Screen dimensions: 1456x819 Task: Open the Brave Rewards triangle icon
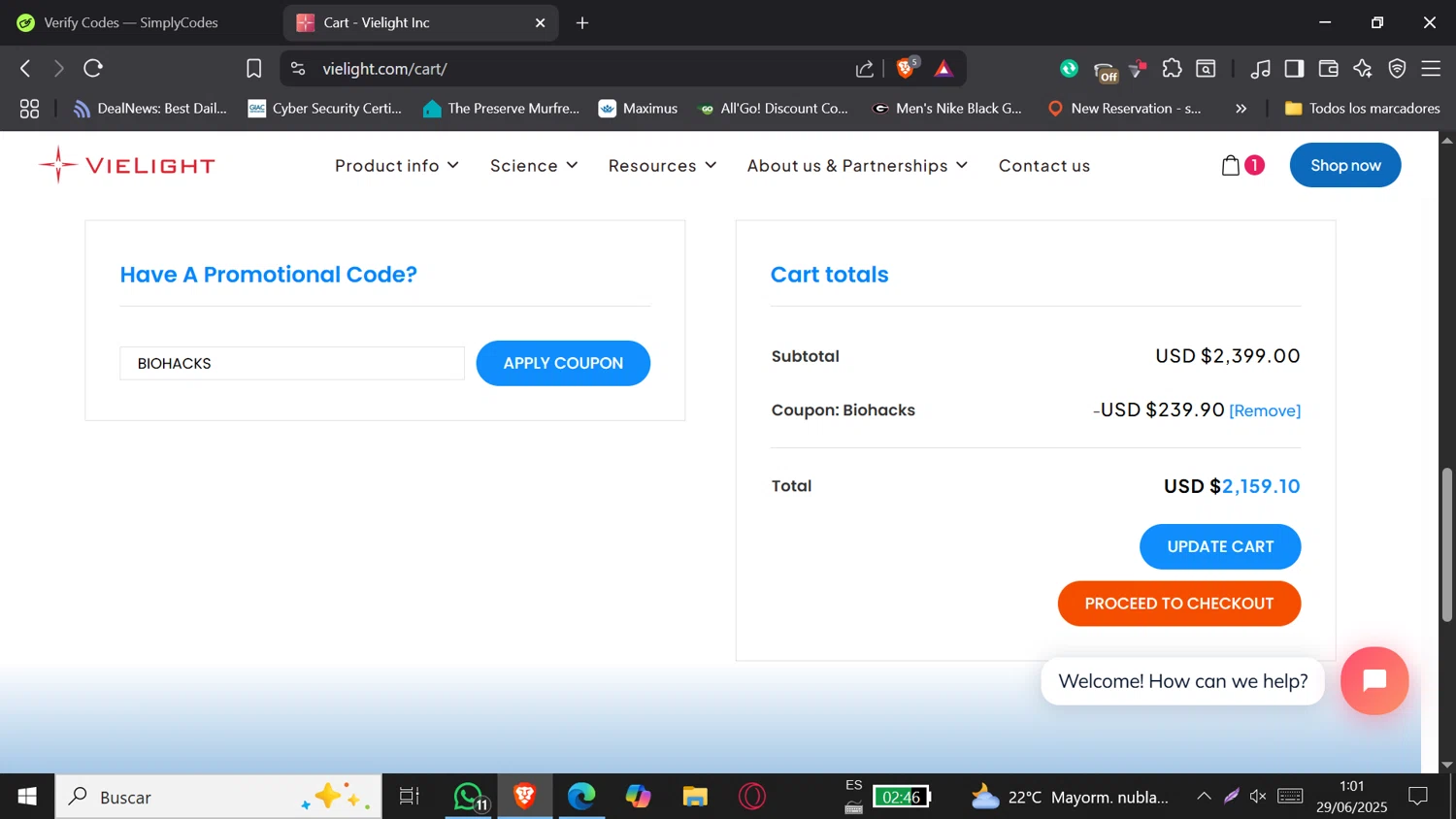coord(943,68)
